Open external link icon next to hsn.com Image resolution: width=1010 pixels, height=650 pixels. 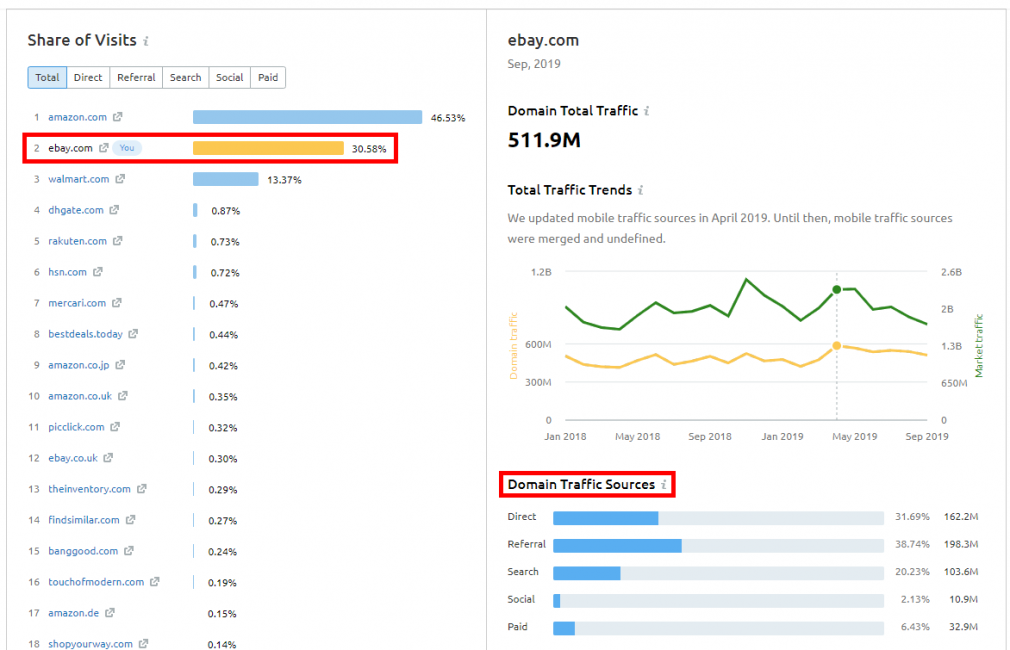click(97, 272)
